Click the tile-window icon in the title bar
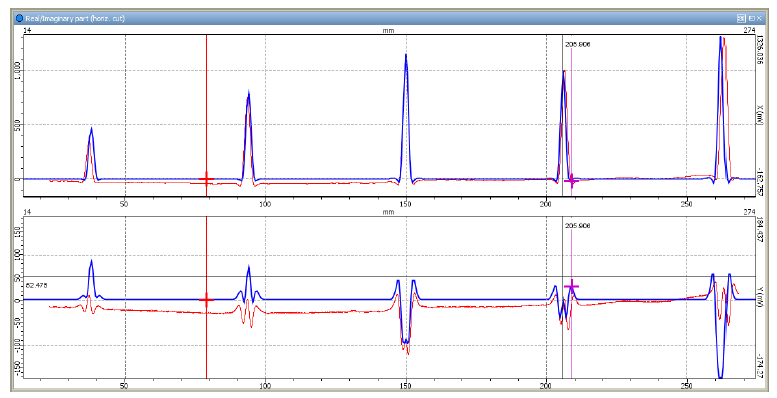This screenshot has width=777, height=398. pos(741,18)
